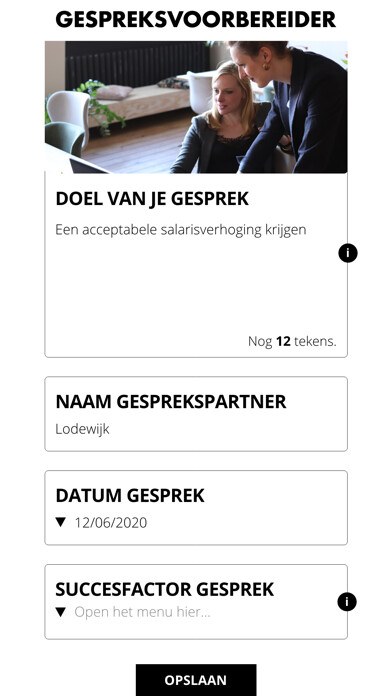
Task: Click inside the Succesfactor gesprek card
Action: click(x=196, y=602)
